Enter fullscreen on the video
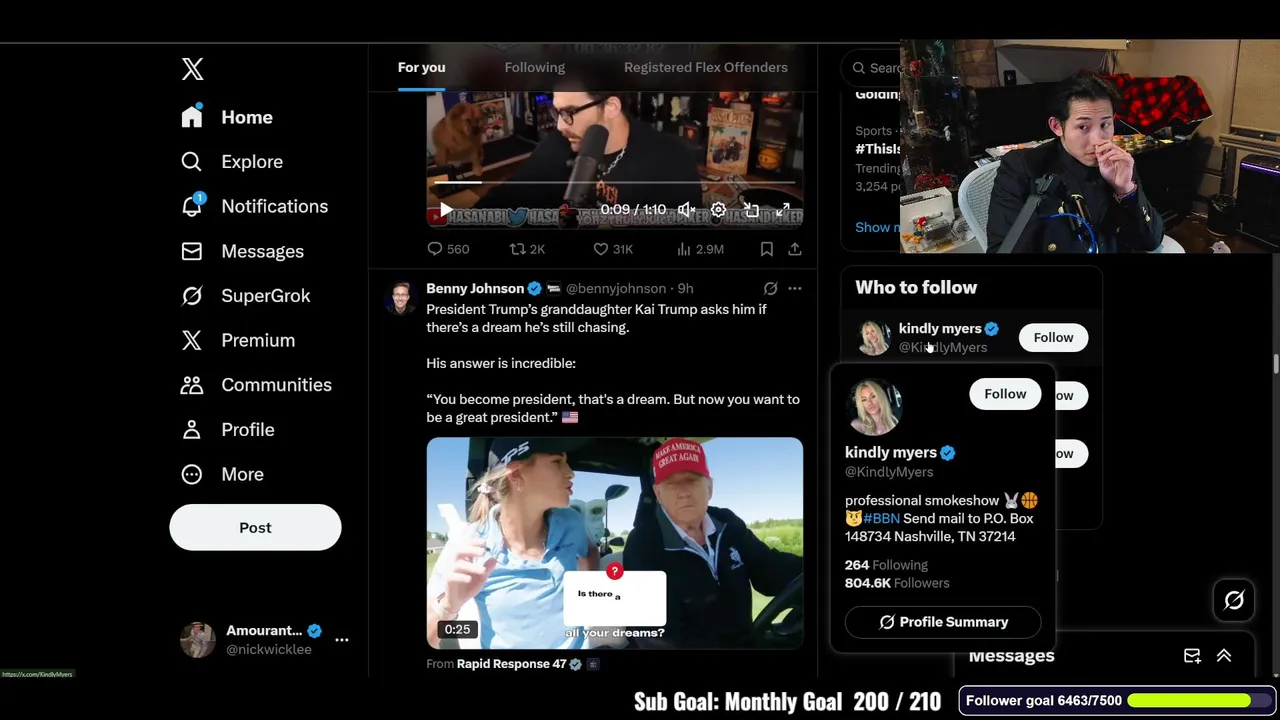The height and width of the screenshot is (720, 1280). (x=783, y=210)
